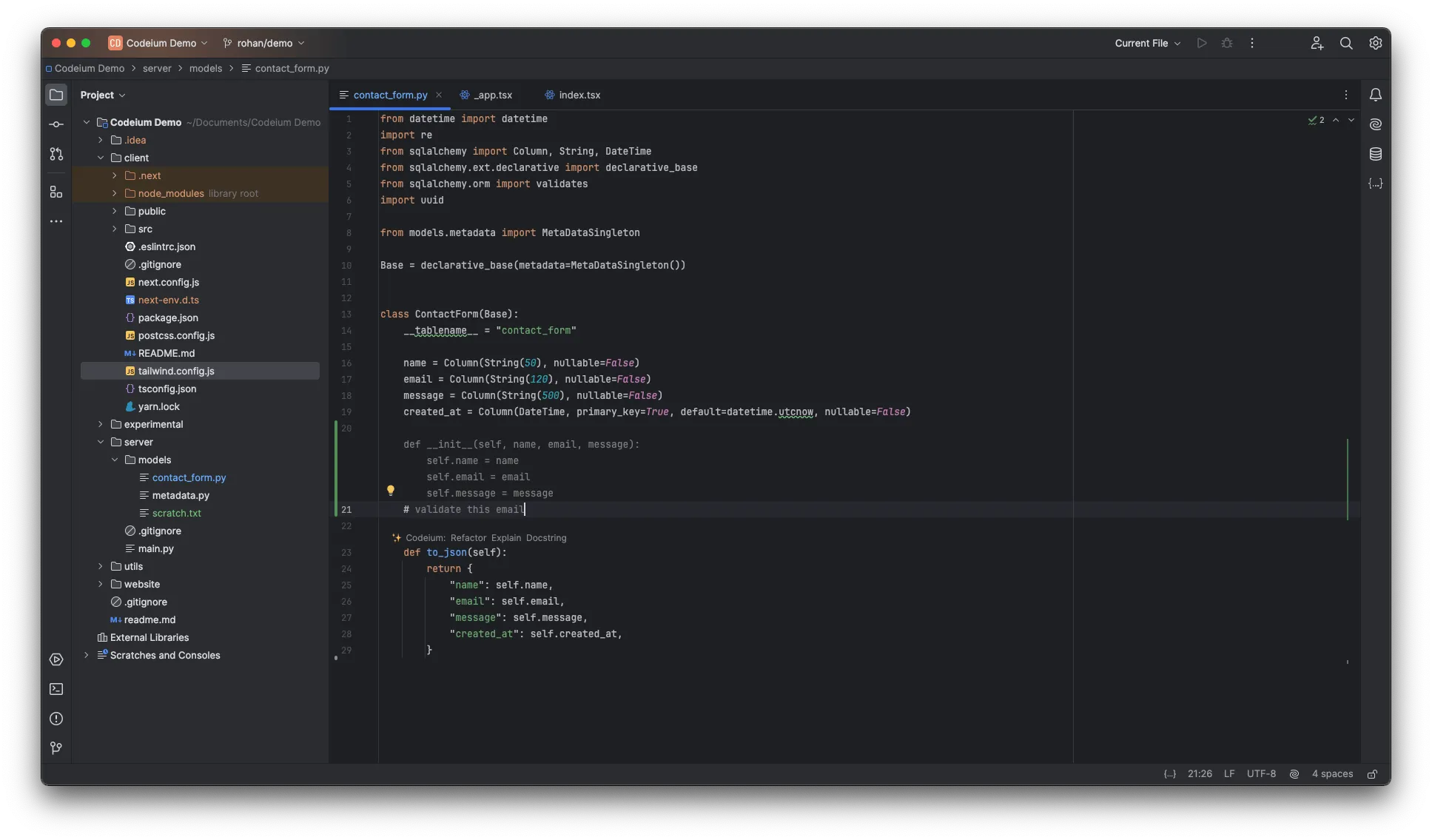Switch to the _app.tsx tab
Screen dimensions: 1432x840
[485, 95]
